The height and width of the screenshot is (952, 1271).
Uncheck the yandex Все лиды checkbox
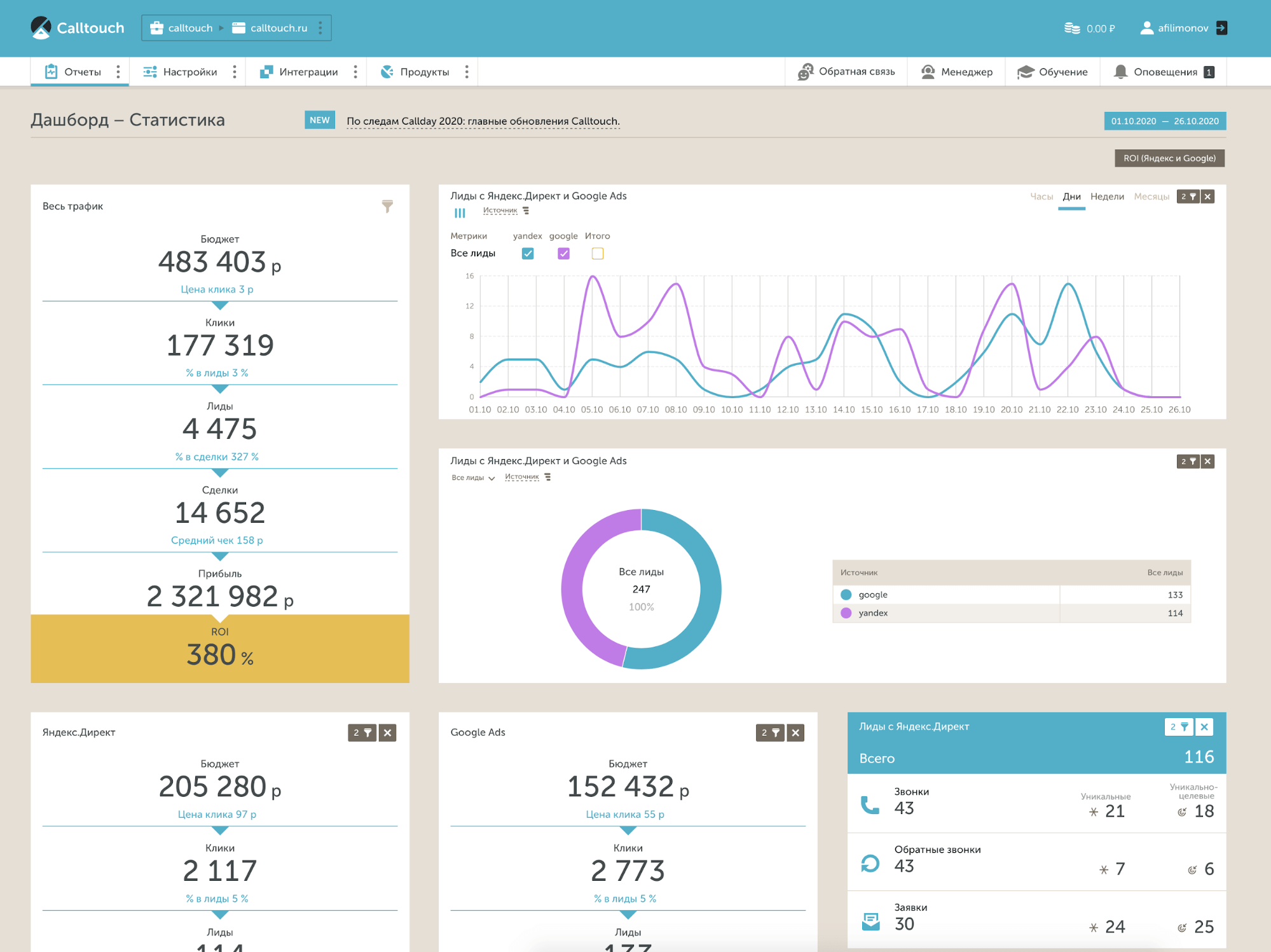(x=528, y=254)
